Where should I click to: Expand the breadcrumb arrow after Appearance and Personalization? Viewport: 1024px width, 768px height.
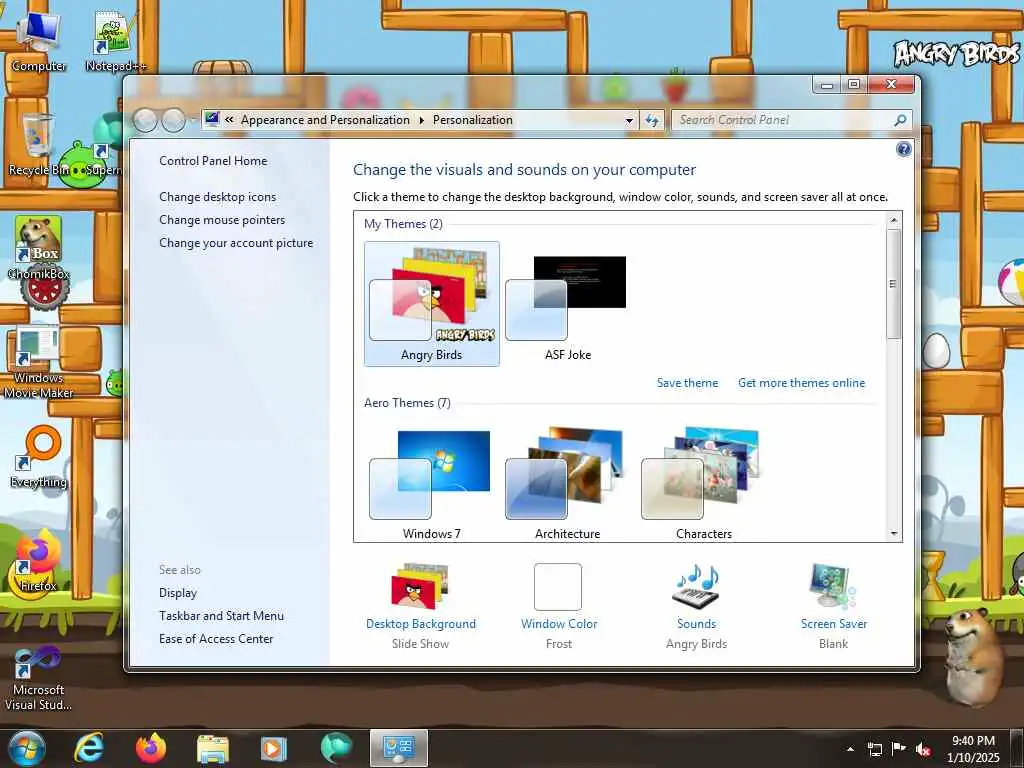click(x=421, y=120)
